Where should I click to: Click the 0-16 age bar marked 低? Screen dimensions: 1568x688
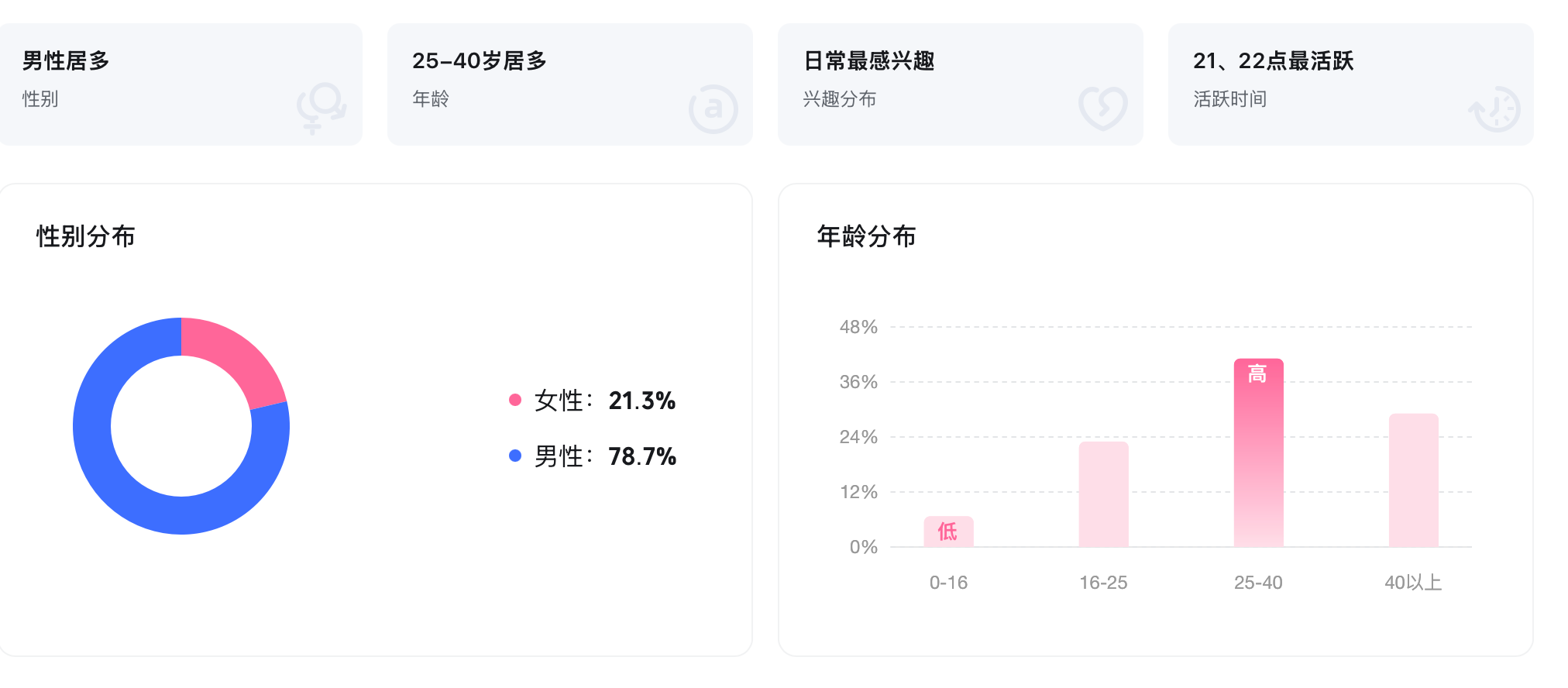(x=948, y=531)
